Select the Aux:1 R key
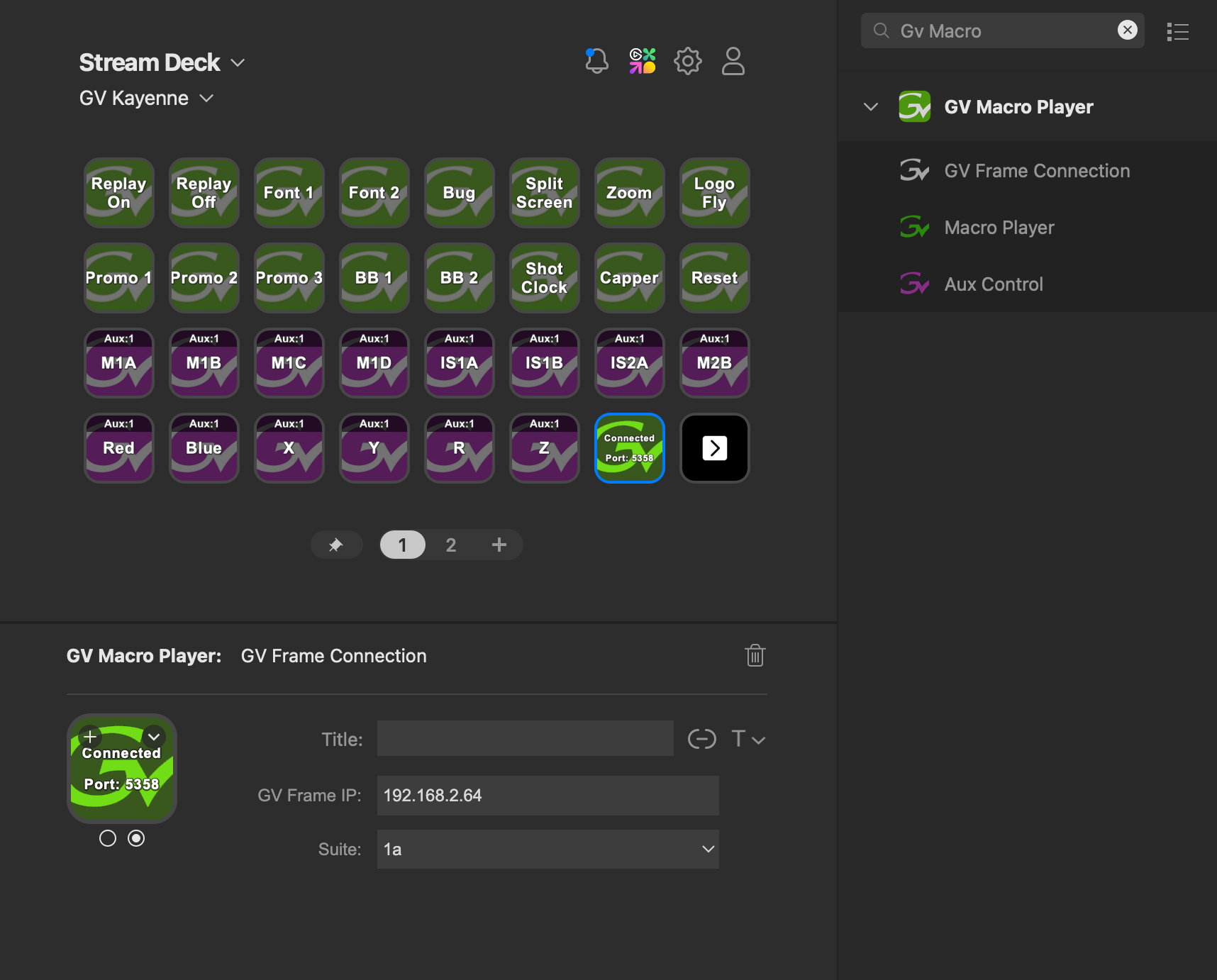Viewport: 1217px width, 980px height. click(460, 448)
